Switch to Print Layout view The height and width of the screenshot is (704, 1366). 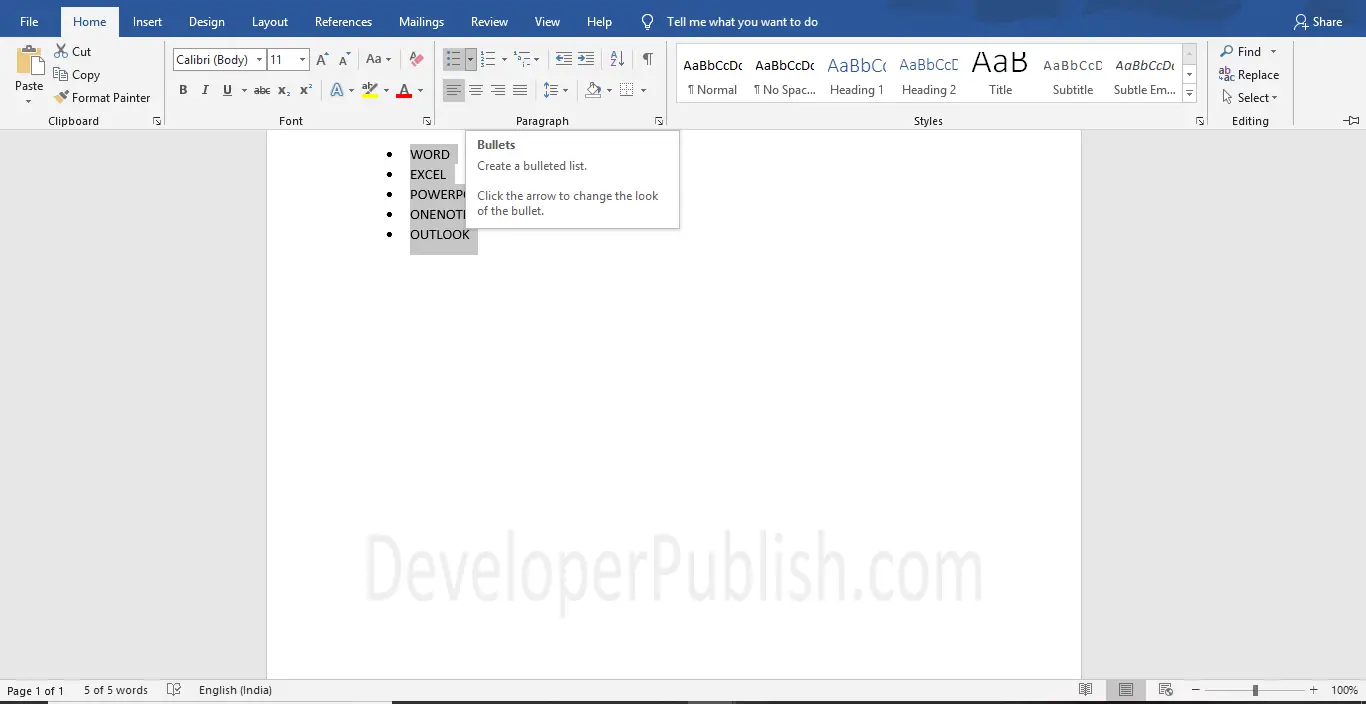coord(1126,690)
